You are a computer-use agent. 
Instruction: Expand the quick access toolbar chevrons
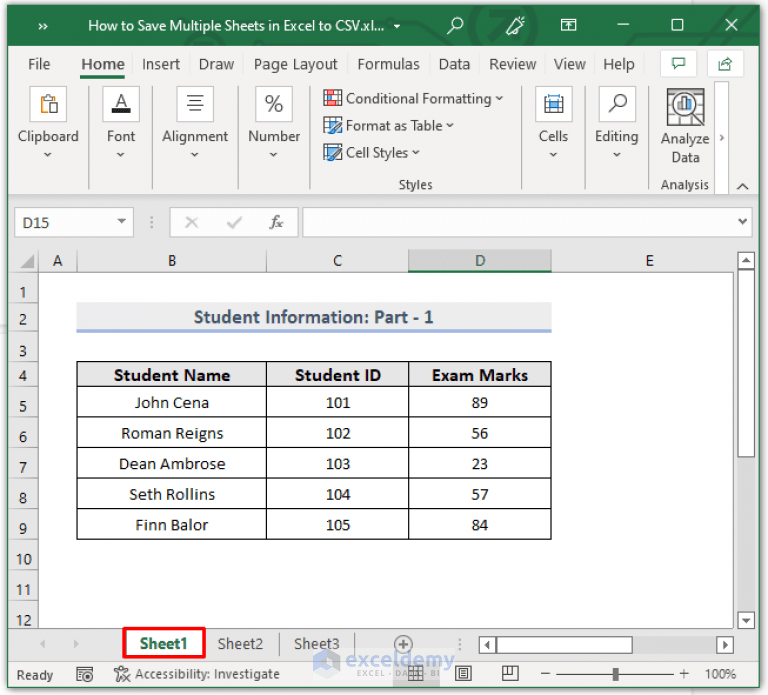(43, 26)
